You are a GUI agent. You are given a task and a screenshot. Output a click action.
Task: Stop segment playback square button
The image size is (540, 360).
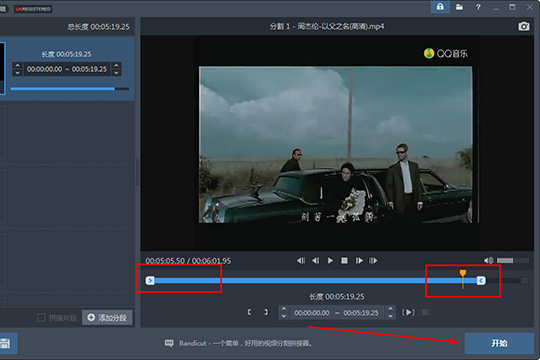[425, 313]
